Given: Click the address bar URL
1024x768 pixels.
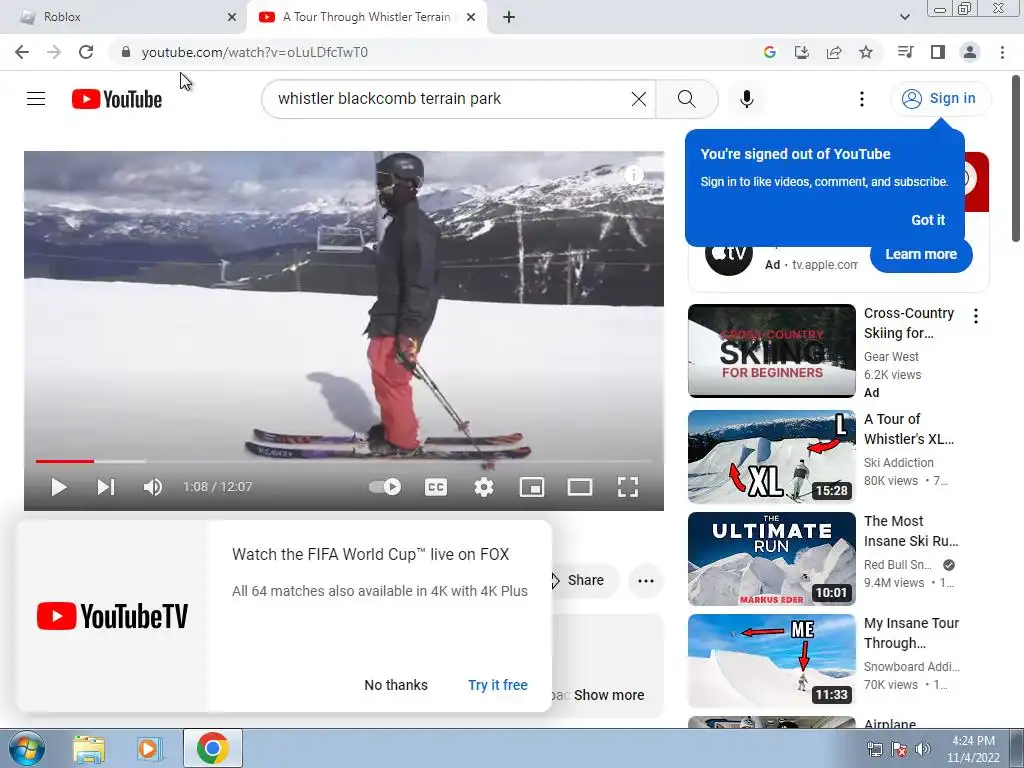Looking at the screenshot, I should tap(255, 52).
